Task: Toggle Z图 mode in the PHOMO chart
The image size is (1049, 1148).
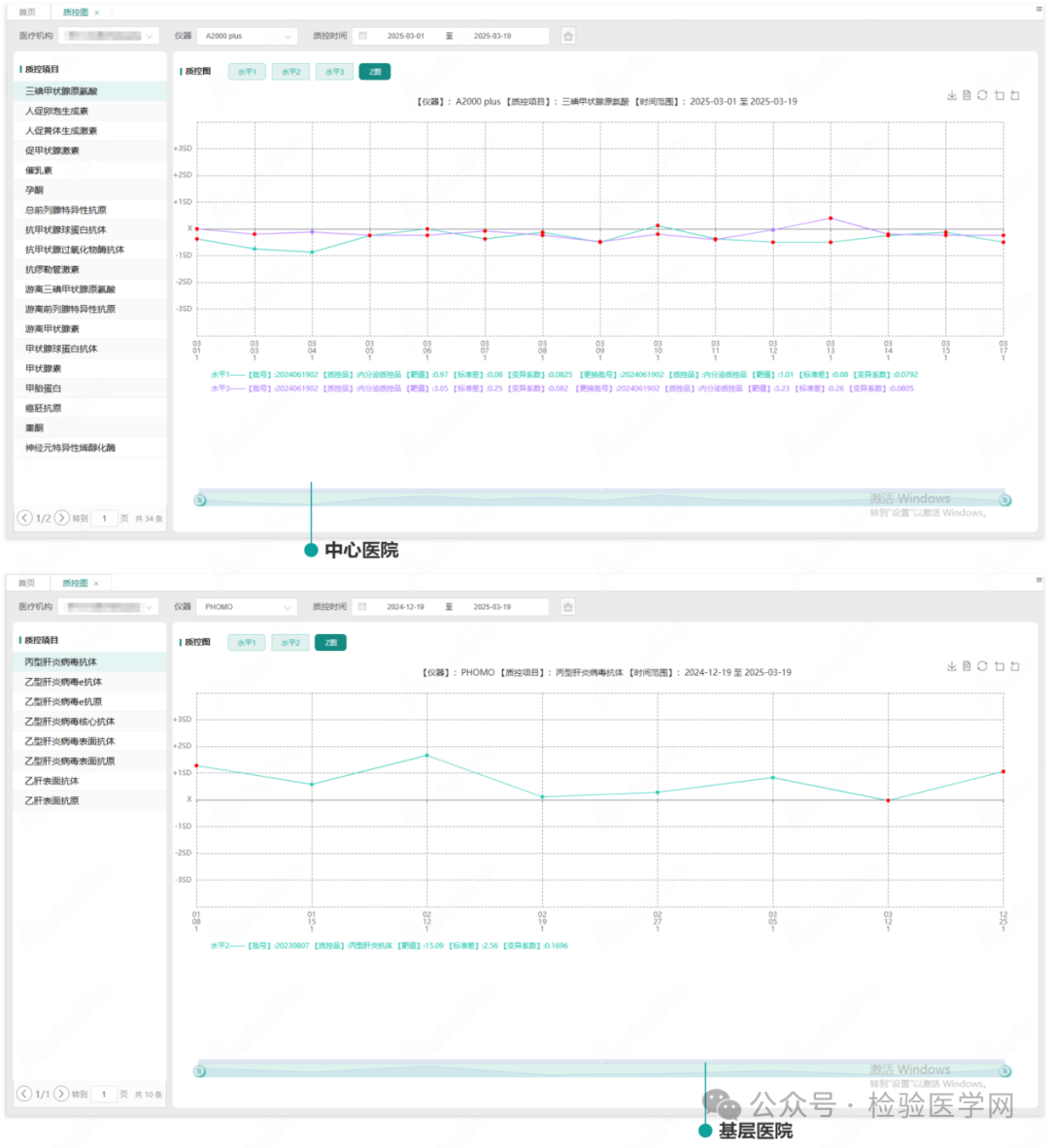Action: coord(331,643)
